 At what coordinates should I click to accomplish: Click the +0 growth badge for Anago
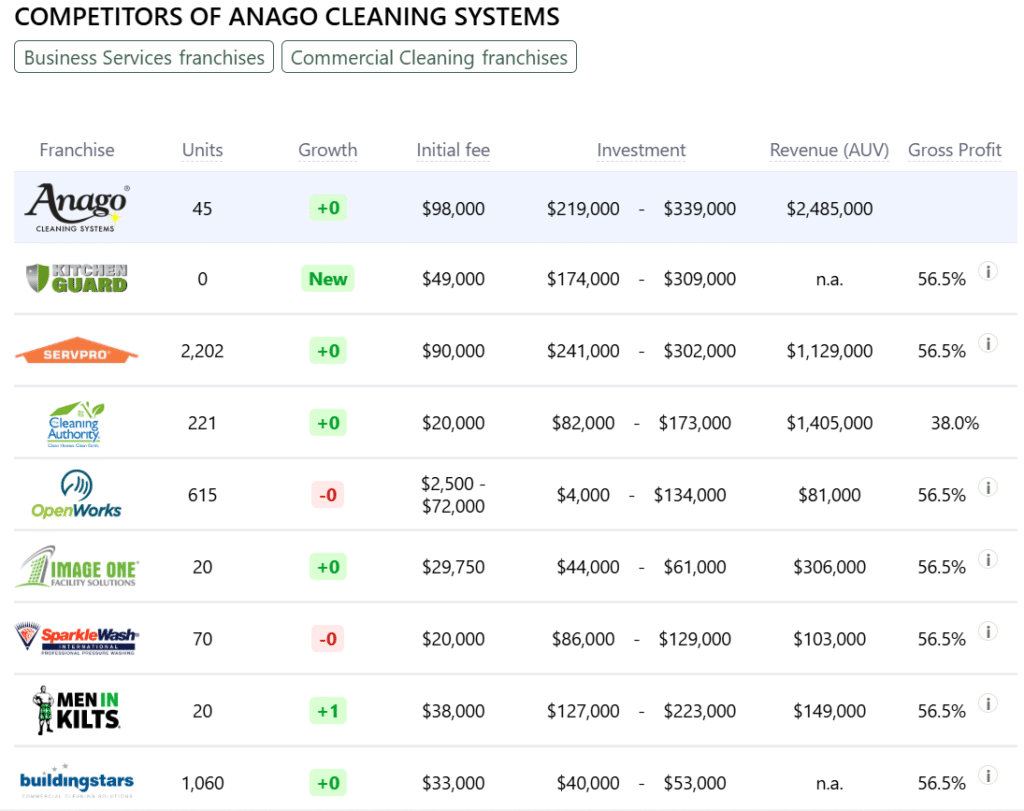pyautogui.click(x=328, y=208)
